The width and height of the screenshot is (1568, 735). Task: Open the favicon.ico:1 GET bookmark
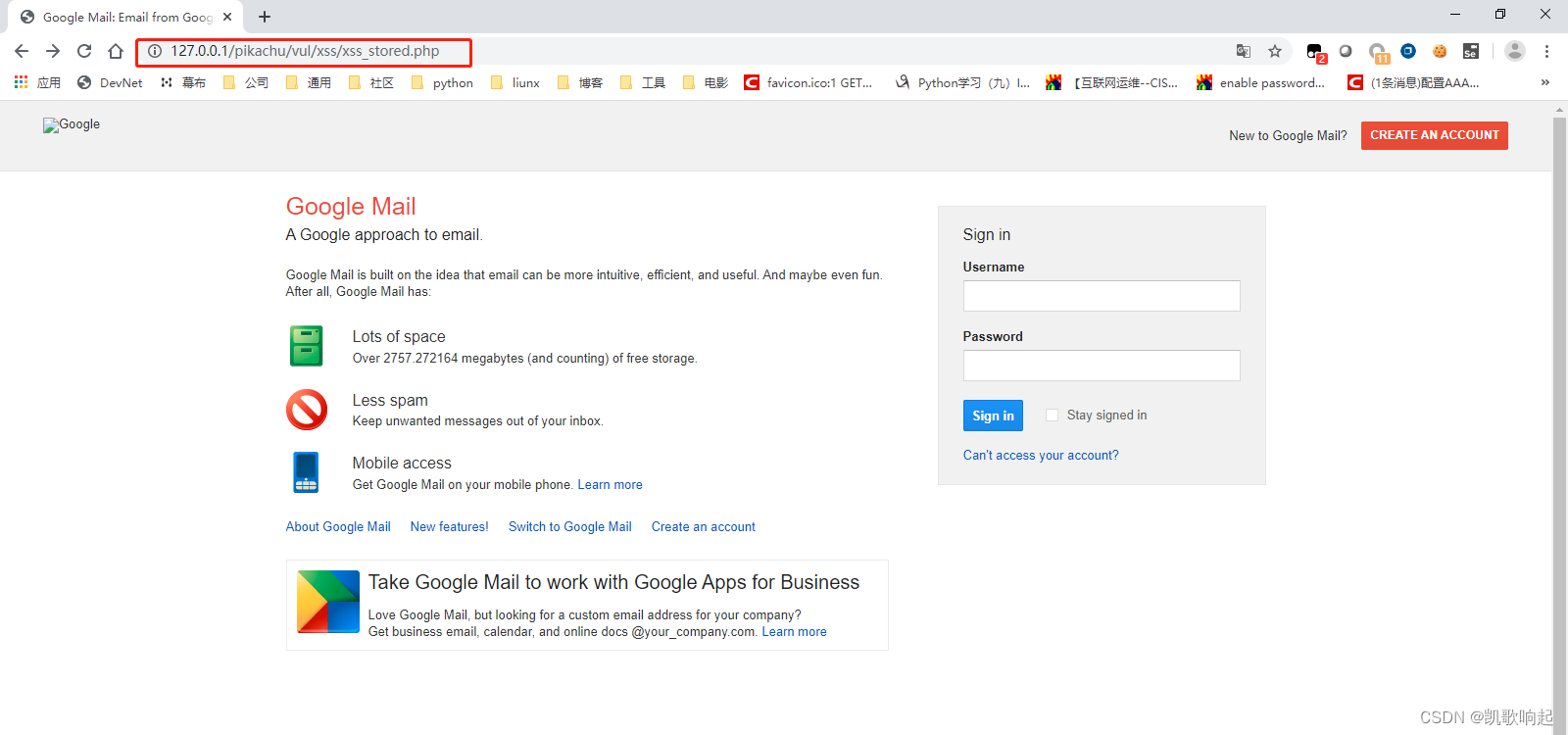(808, 82)
